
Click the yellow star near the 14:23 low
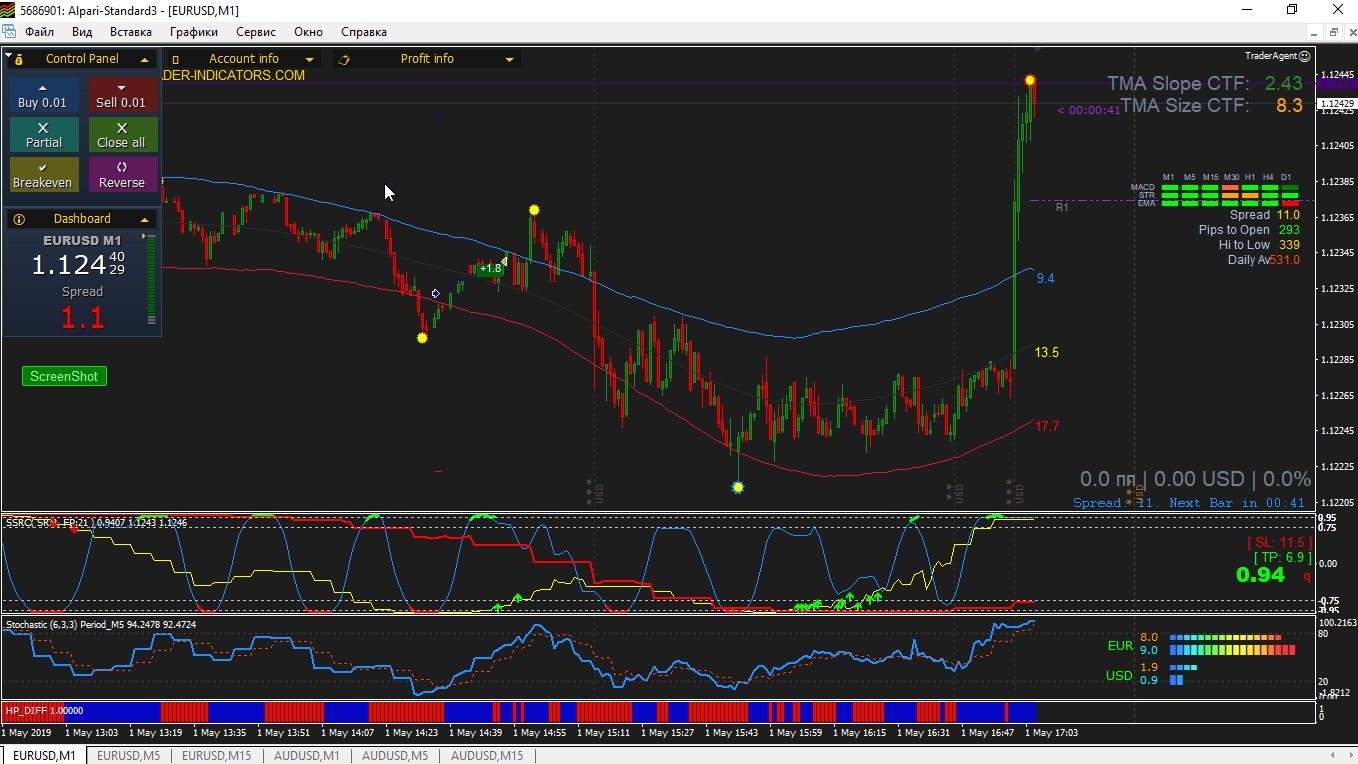422,338
